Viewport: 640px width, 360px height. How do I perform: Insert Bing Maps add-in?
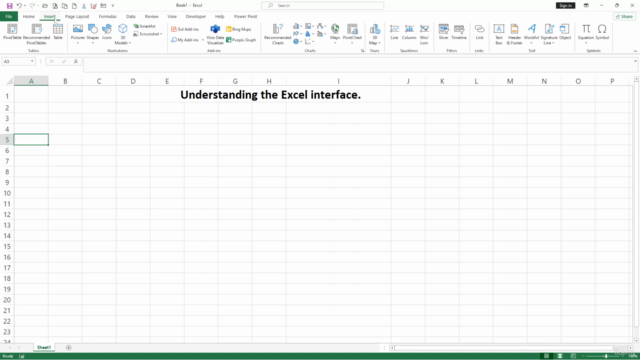tap(239, 29)
